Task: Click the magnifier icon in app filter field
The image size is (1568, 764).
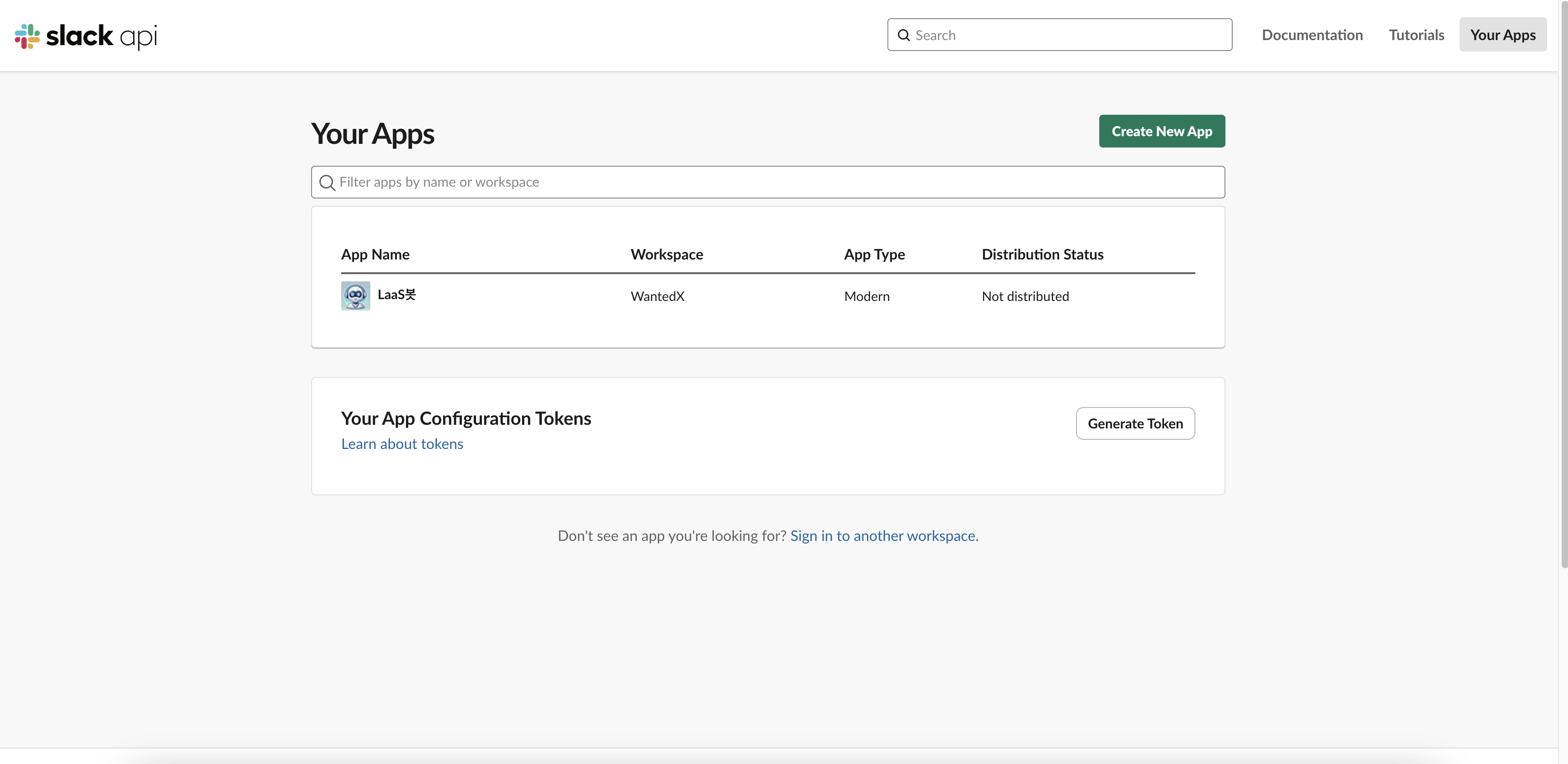Action: [x=327, y=183]
